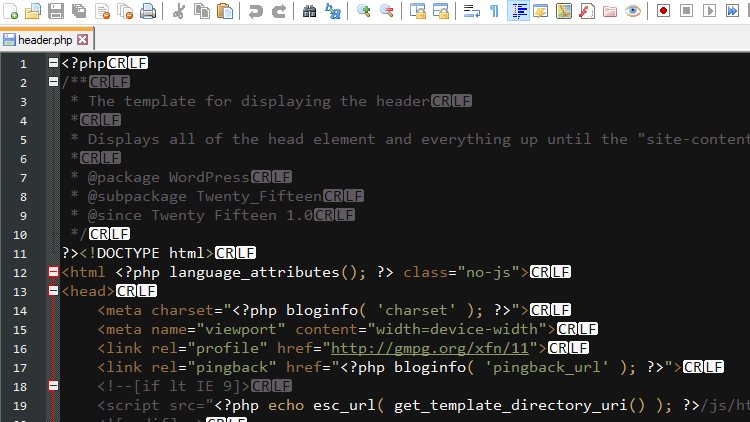Viewport: 750px width, 422px height.
Task: Show the Document Map panel
Action: [564, 11]
